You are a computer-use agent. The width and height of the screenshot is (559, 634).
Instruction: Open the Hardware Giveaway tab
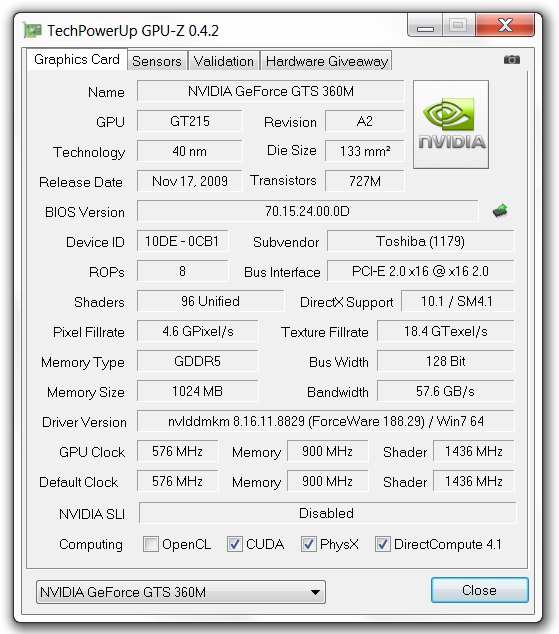coord(327,61)
